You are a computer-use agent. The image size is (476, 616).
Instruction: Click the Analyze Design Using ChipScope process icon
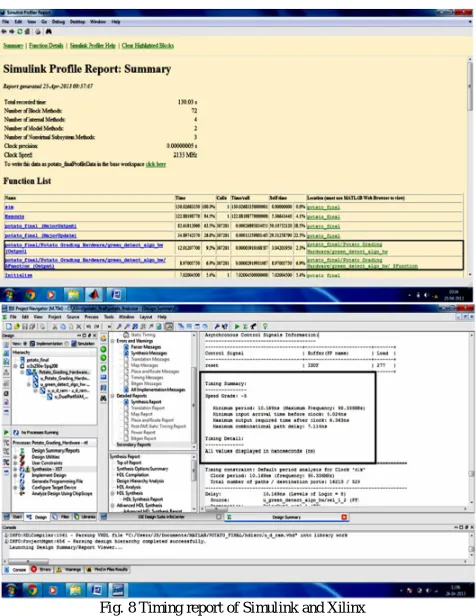22,493
